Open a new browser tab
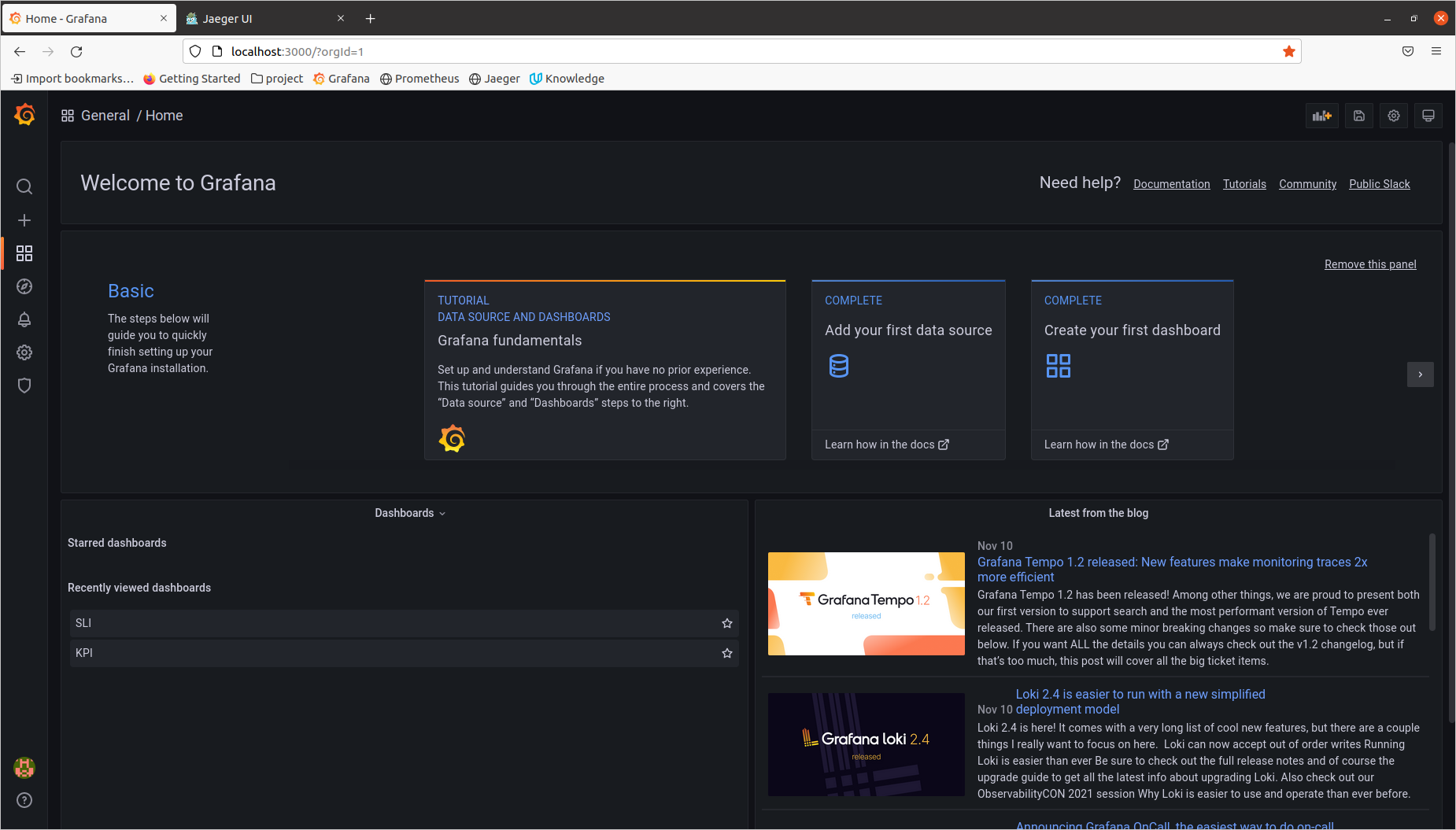 [x=371, y=18]
